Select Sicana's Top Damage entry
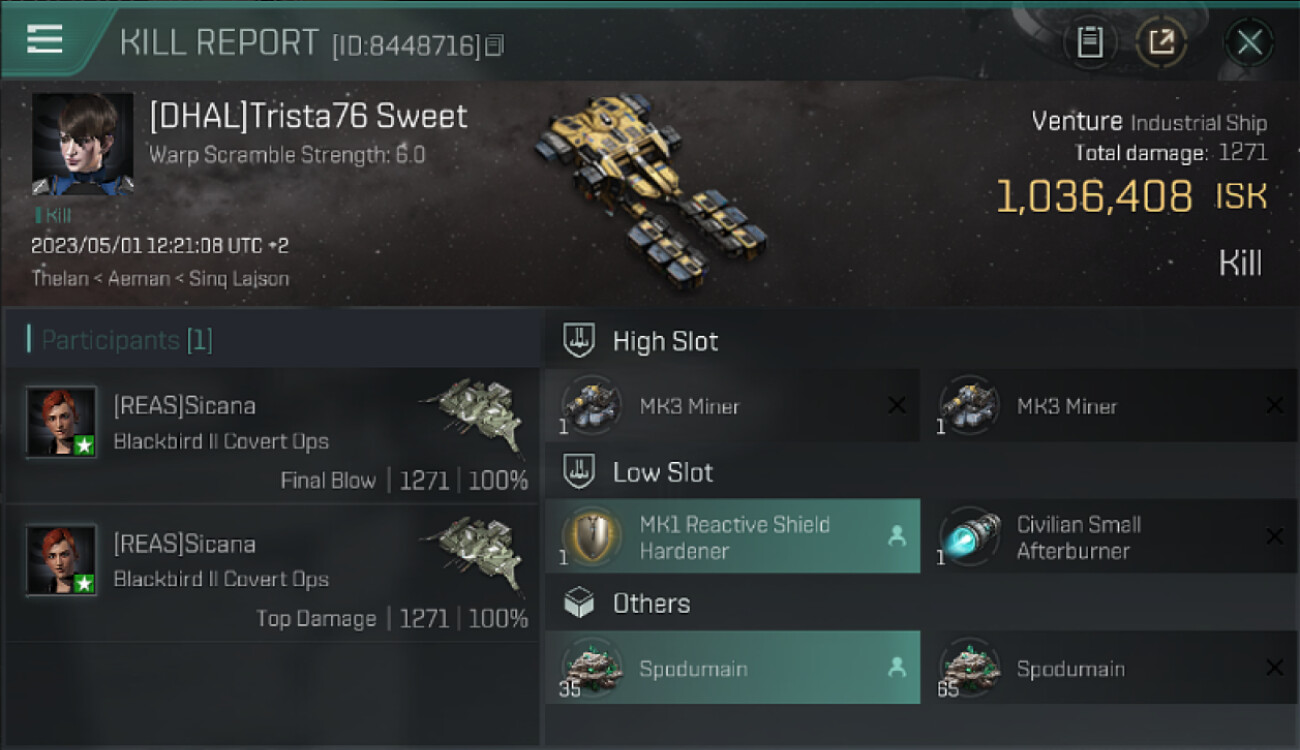This screenshot has height=750, width=1300. [270, 574]
